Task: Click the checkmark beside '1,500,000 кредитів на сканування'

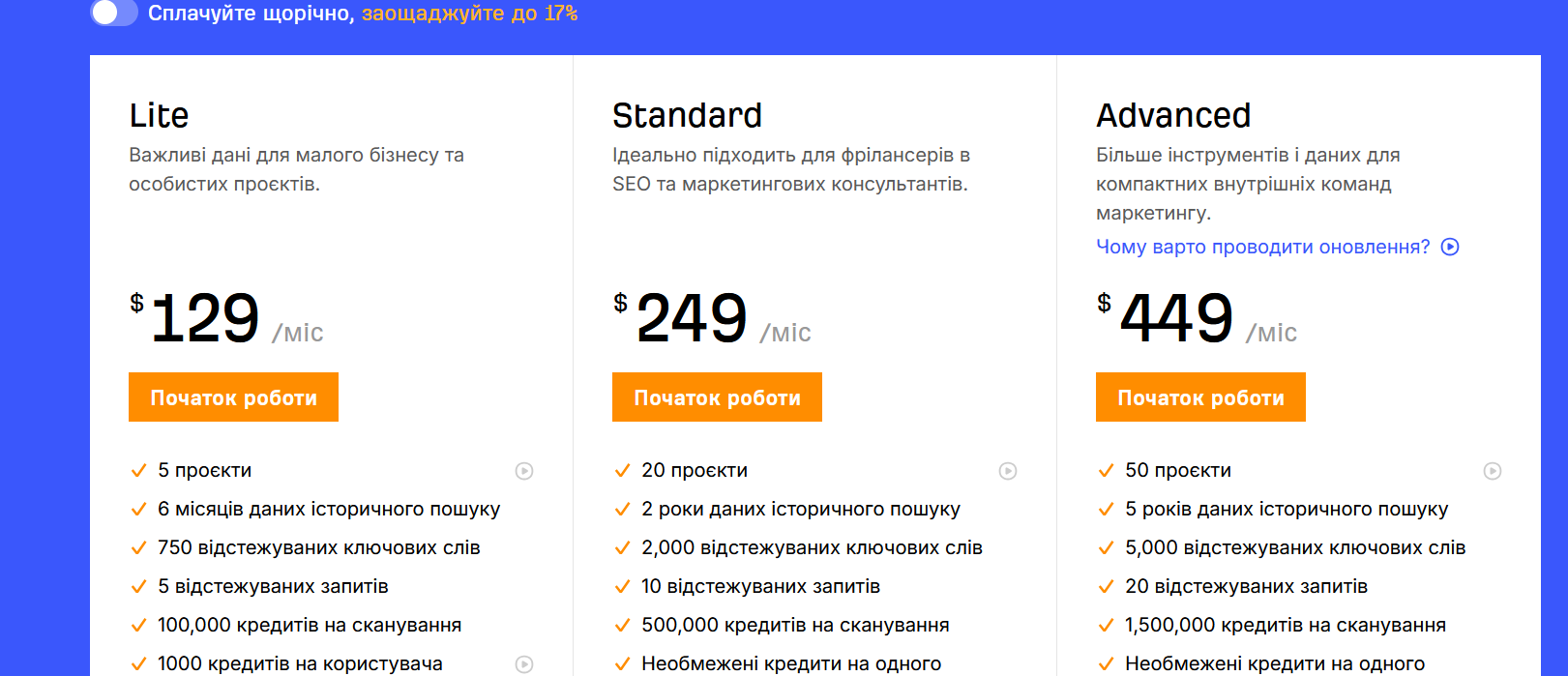Action: pos(1106,626)
